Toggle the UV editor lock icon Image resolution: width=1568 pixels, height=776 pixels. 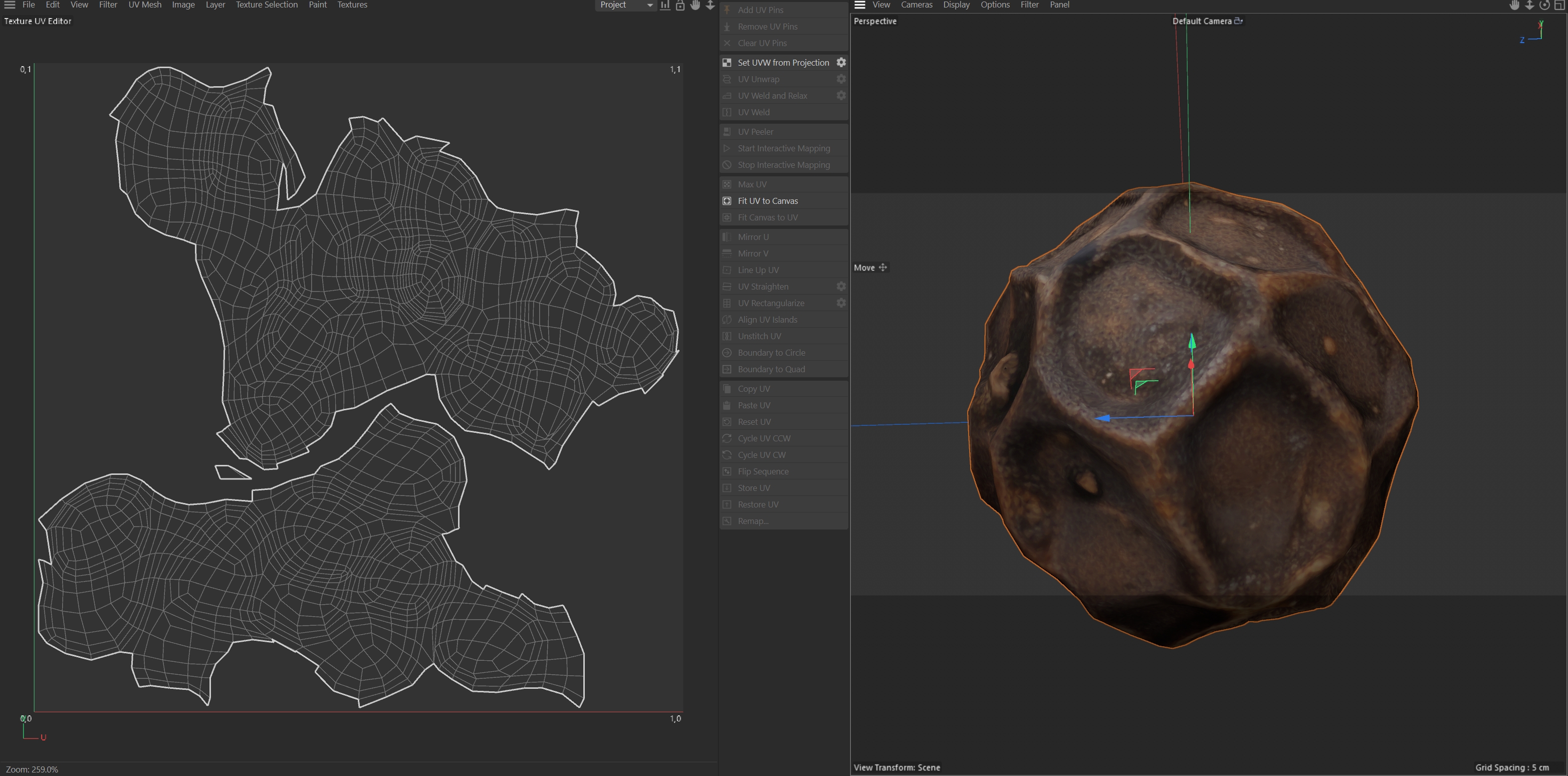[680, 5]
